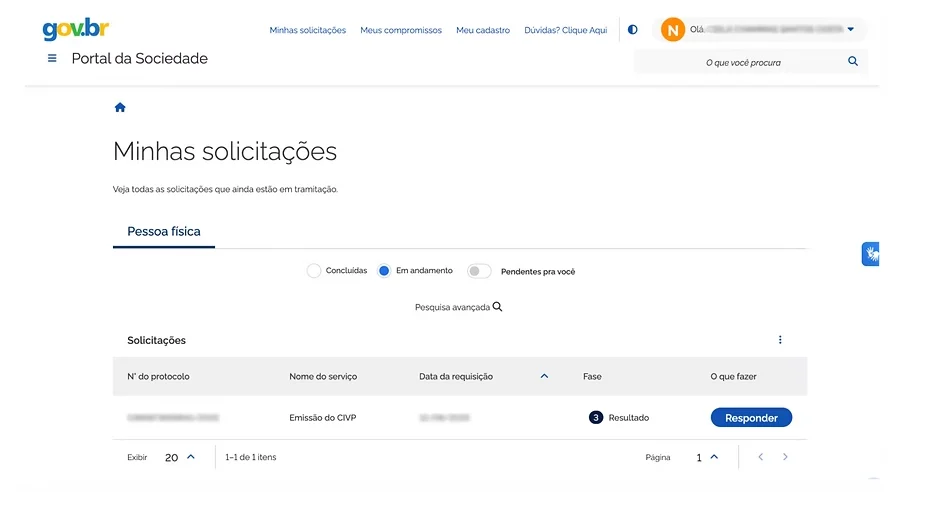Image resolution: width=938 pixels, height=505 pixels.
Task: Go to the next page arrow
Action: (x=785, y=457)
